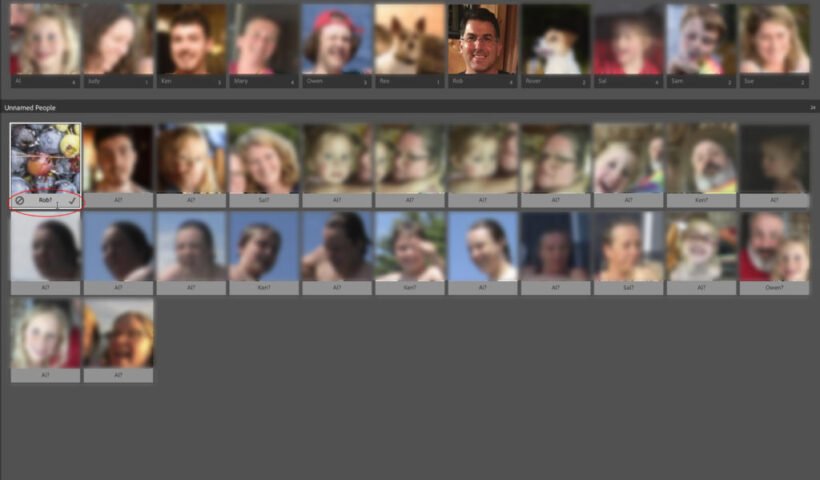
Task: Click the Rob? name field
Action: 45,200
